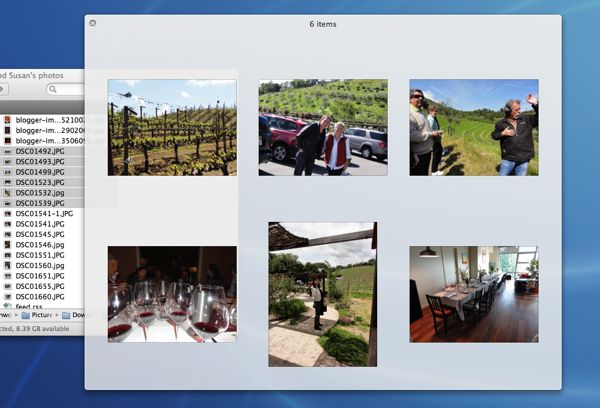Select file DSC01523.JPG in Finder list
The width and height of the screenshot is (600, 408).
pyautogui.click(x=40, y=182)
